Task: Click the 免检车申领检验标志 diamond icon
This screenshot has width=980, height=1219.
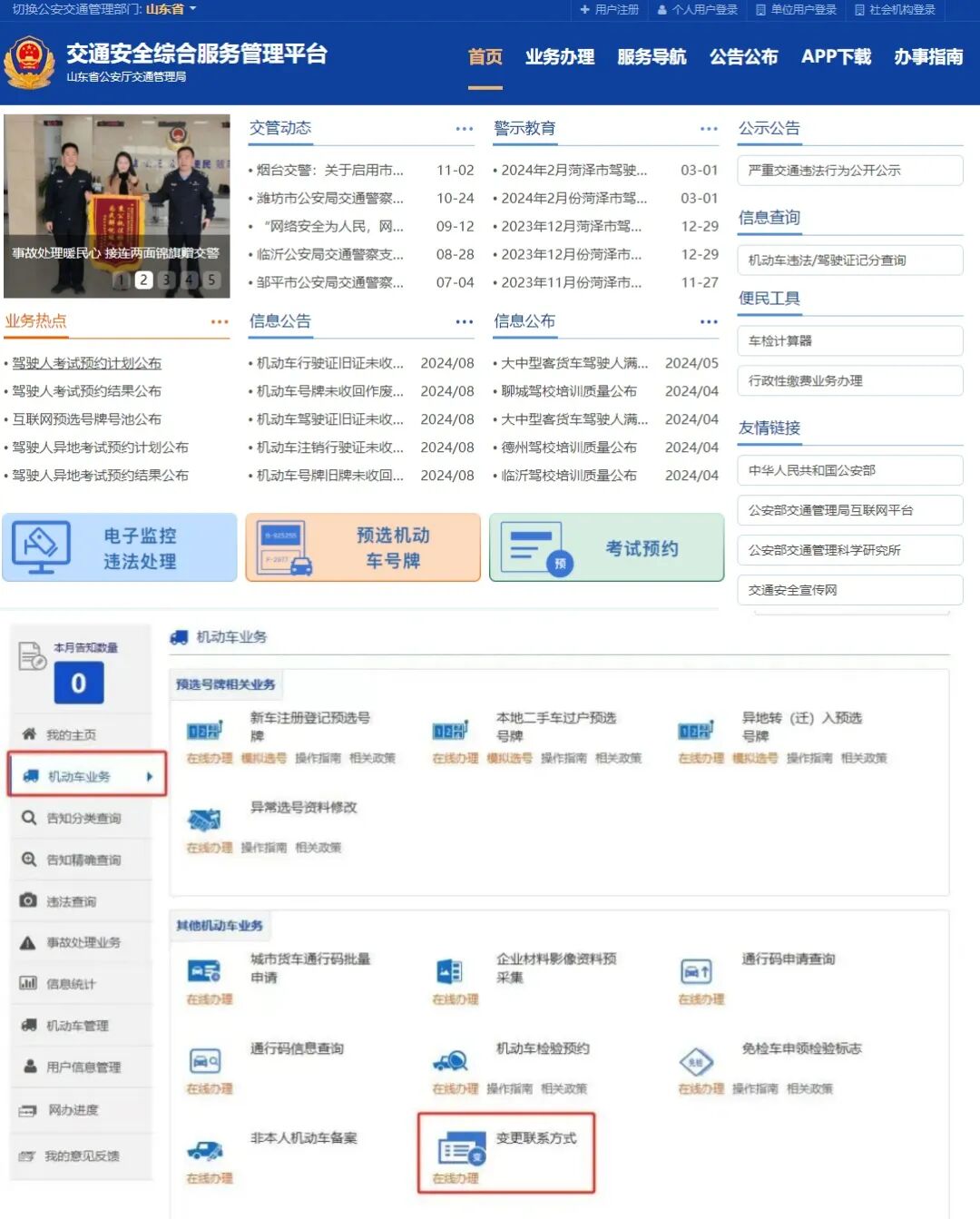Action: coord(696,1060)
